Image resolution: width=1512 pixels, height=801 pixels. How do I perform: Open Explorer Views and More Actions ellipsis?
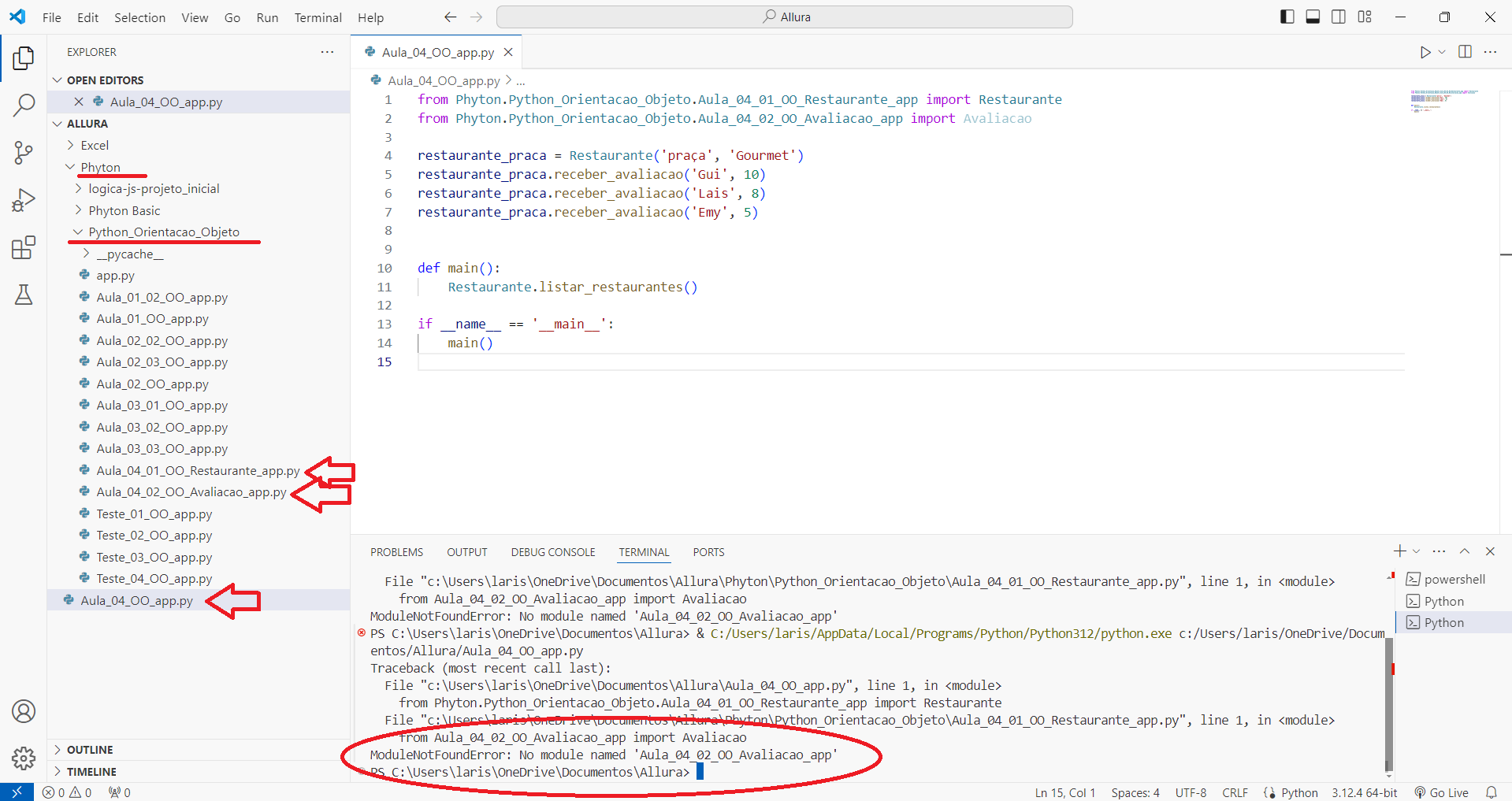(327, 52)
